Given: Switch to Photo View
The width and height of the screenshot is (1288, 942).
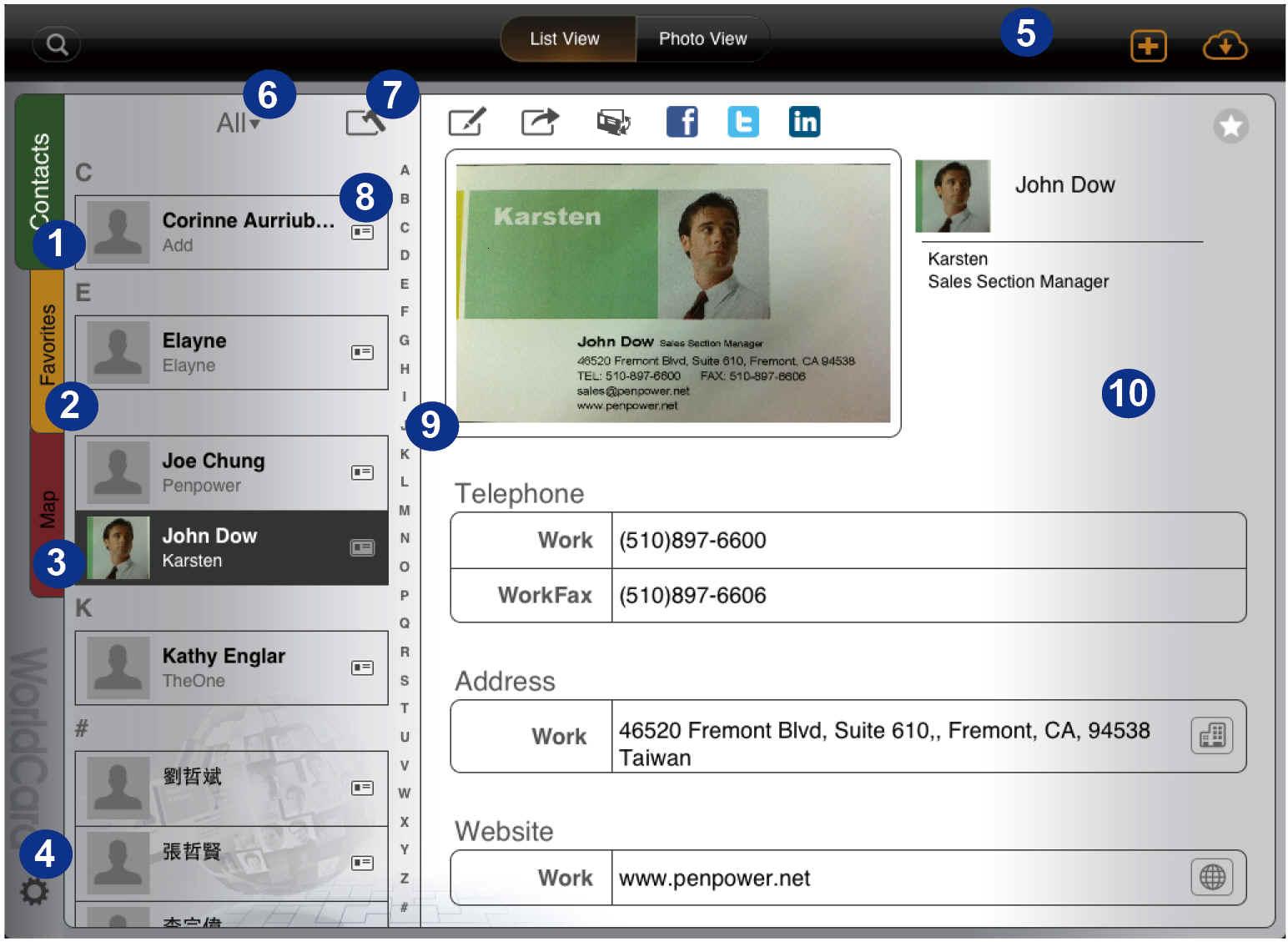Looking at the screenshot, I should [702, 39].
